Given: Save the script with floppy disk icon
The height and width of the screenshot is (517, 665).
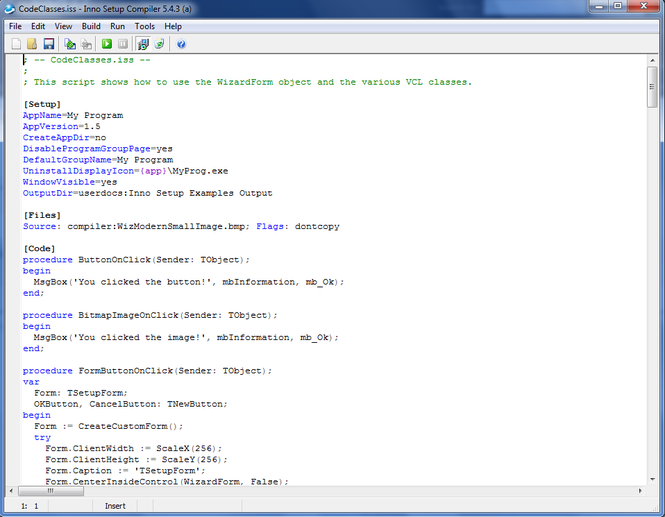Looking at the screenshot, I should pyautogui.click(x=49, y=44).
